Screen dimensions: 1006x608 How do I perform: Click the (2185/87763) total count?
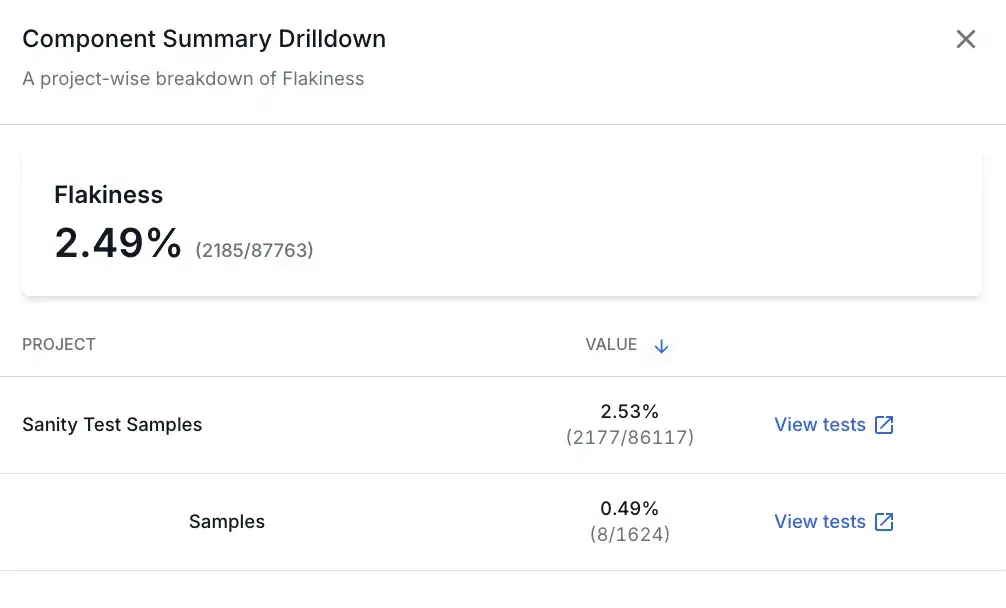click(254, 250)
